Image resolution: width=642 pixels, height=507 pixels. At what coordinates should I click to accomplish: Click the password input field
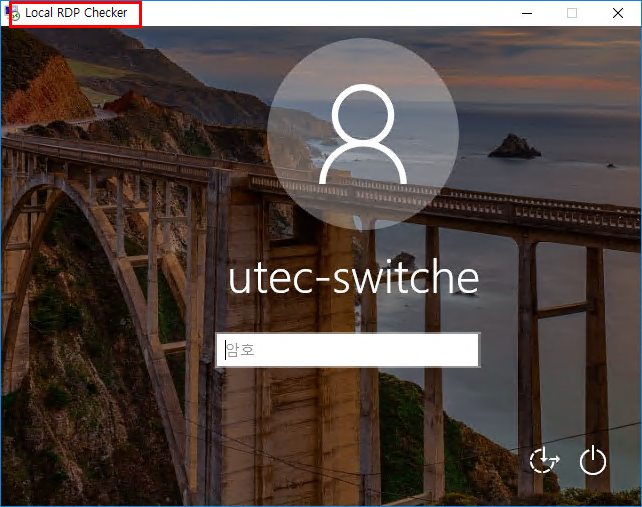click(x=348, y=350)
